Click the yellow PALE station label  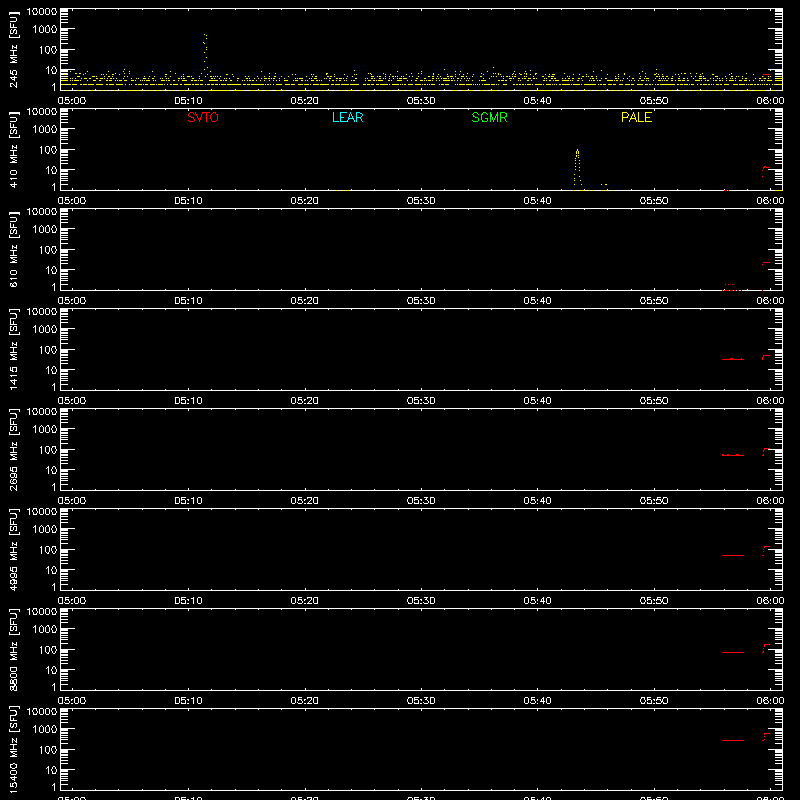(x=636, y=117)
